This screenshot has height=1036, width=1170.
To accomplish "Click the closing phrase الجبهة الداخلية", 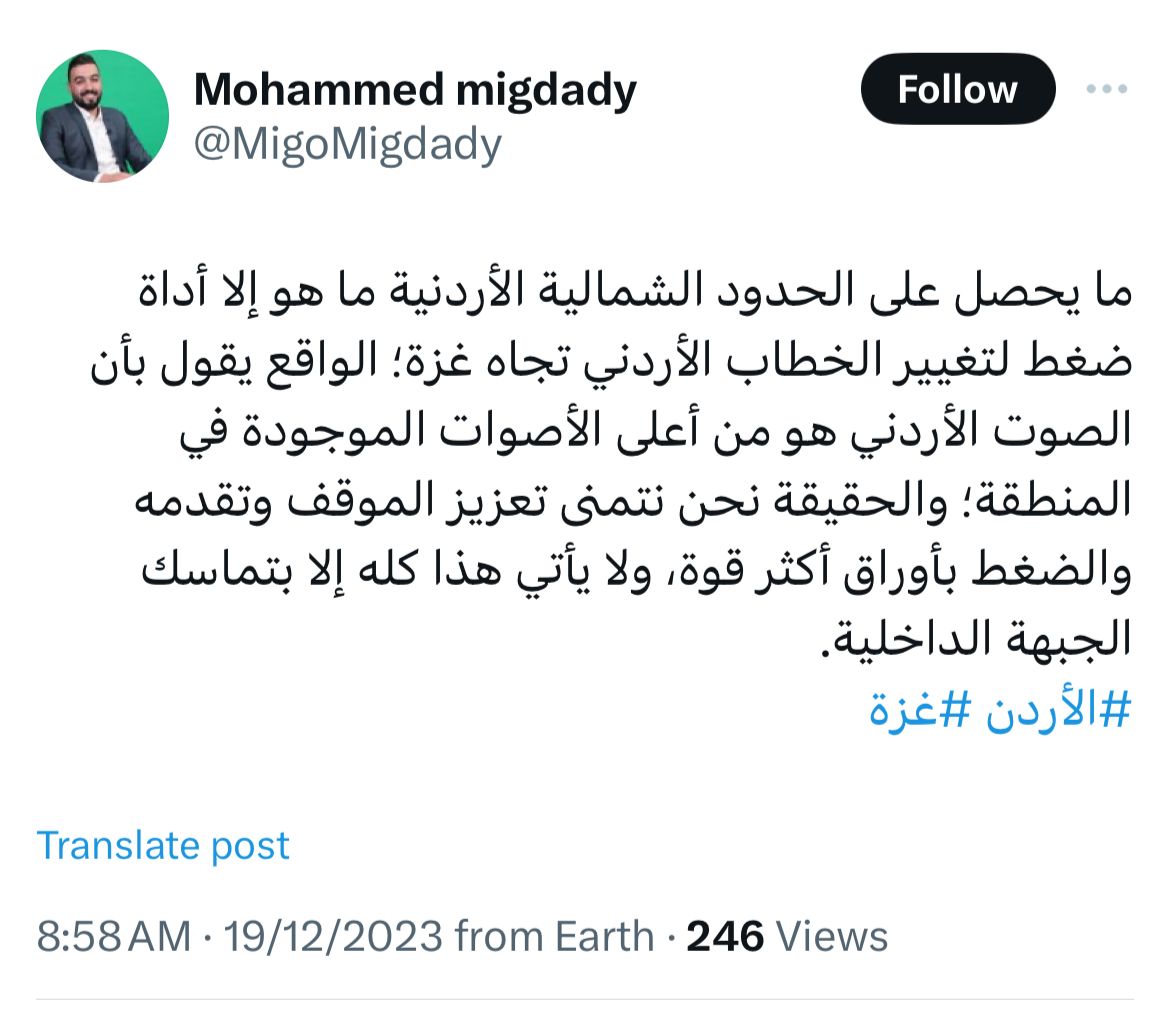I will click(976, 640).
